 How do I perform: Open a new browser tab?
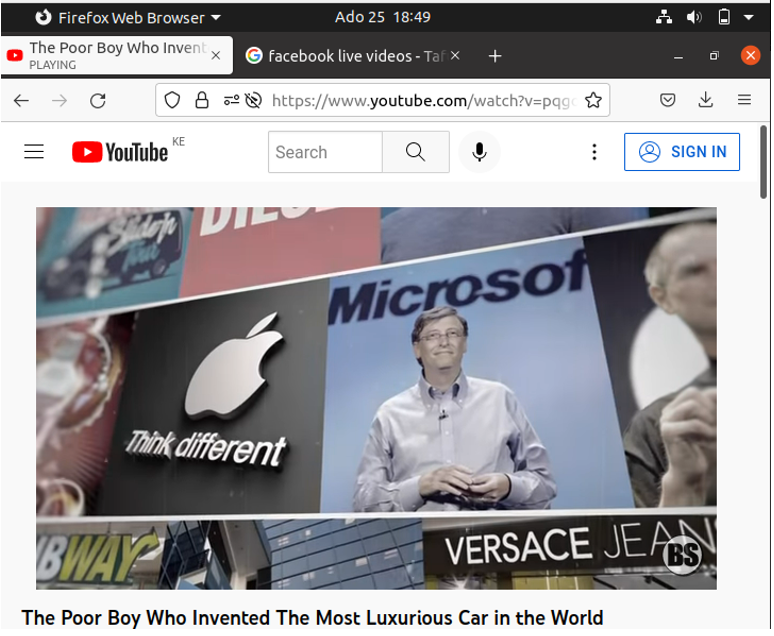coord(495,56)
